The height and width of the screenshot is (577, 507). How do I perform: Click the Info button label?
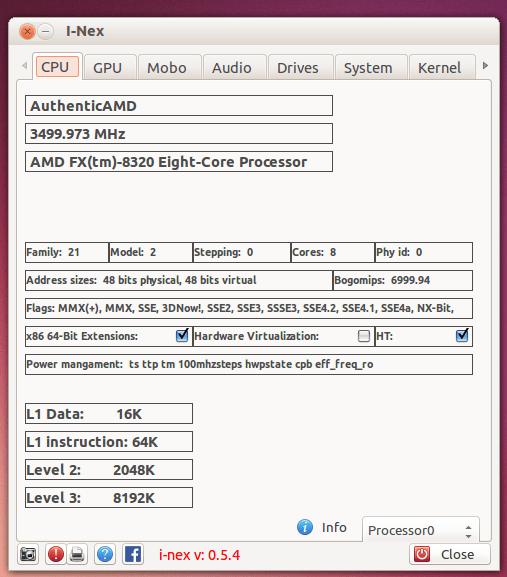pyautogui.click(x=334, y=527)
